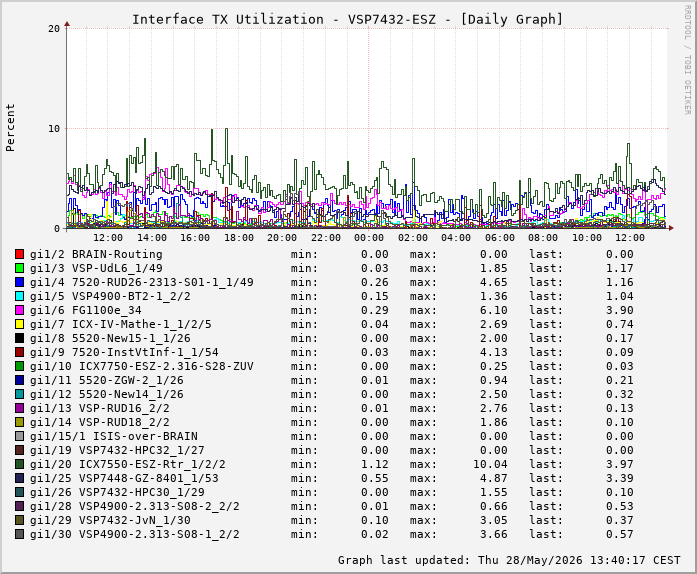Image resolution: width=697 pixels, height=574 pixels.
Task: Click the legend label gi1/7 ICX-IV-Mathe-1_1/2/5
Action: pos(120,324)
